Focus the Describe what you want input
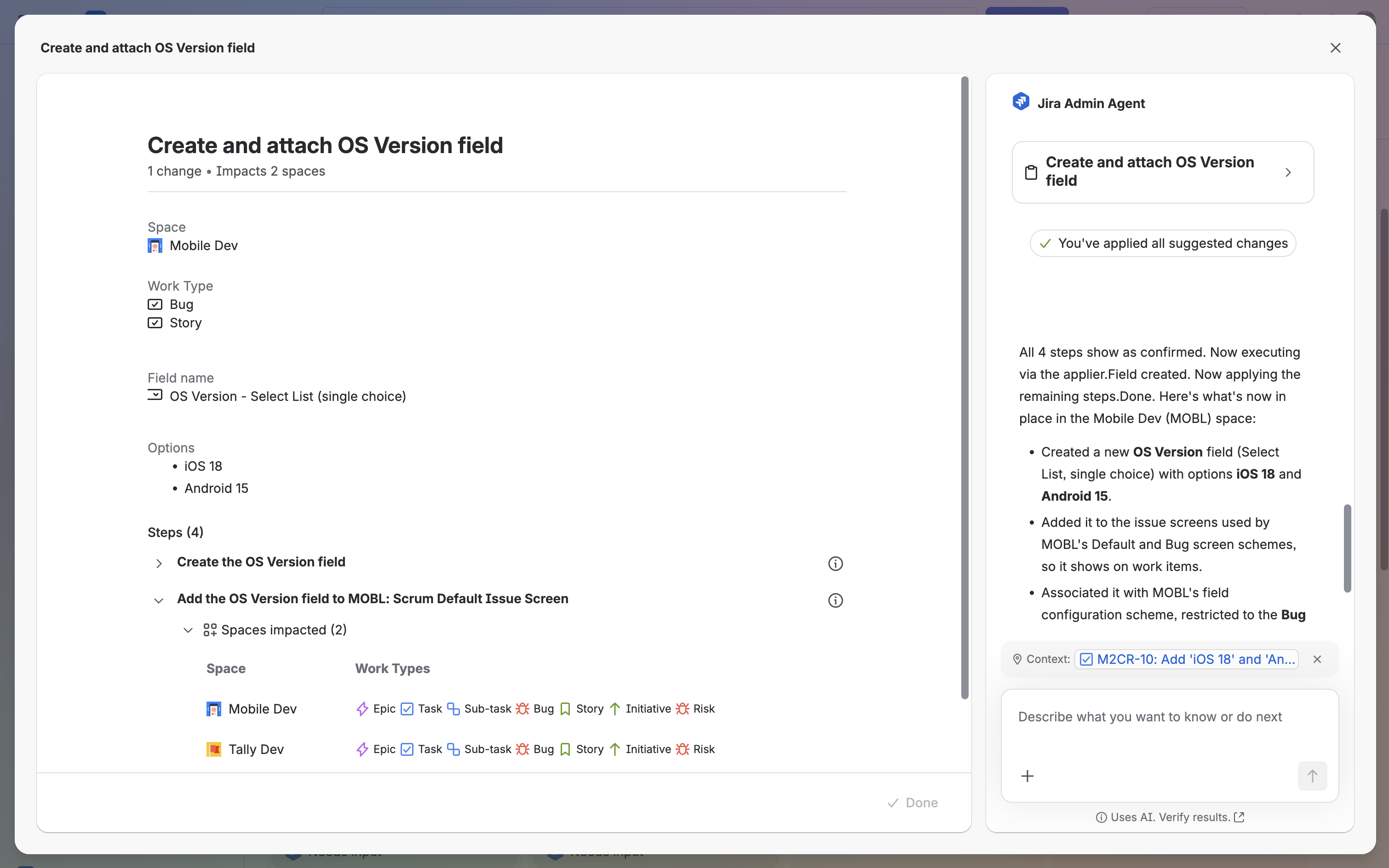 1169,717
